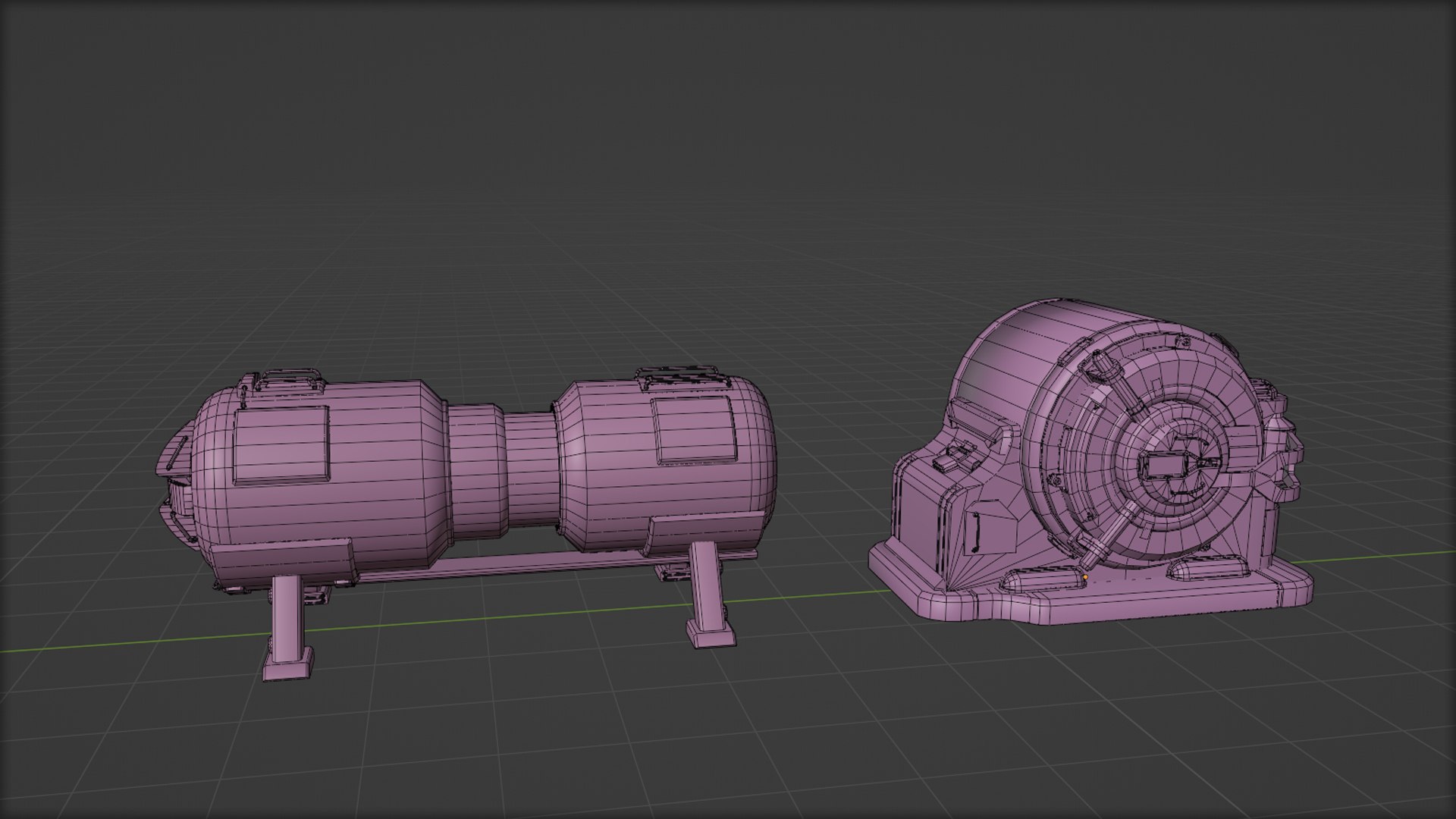Select the round motor housing model
Screen dimensions: 1456x819
(x=1092, y=463)
